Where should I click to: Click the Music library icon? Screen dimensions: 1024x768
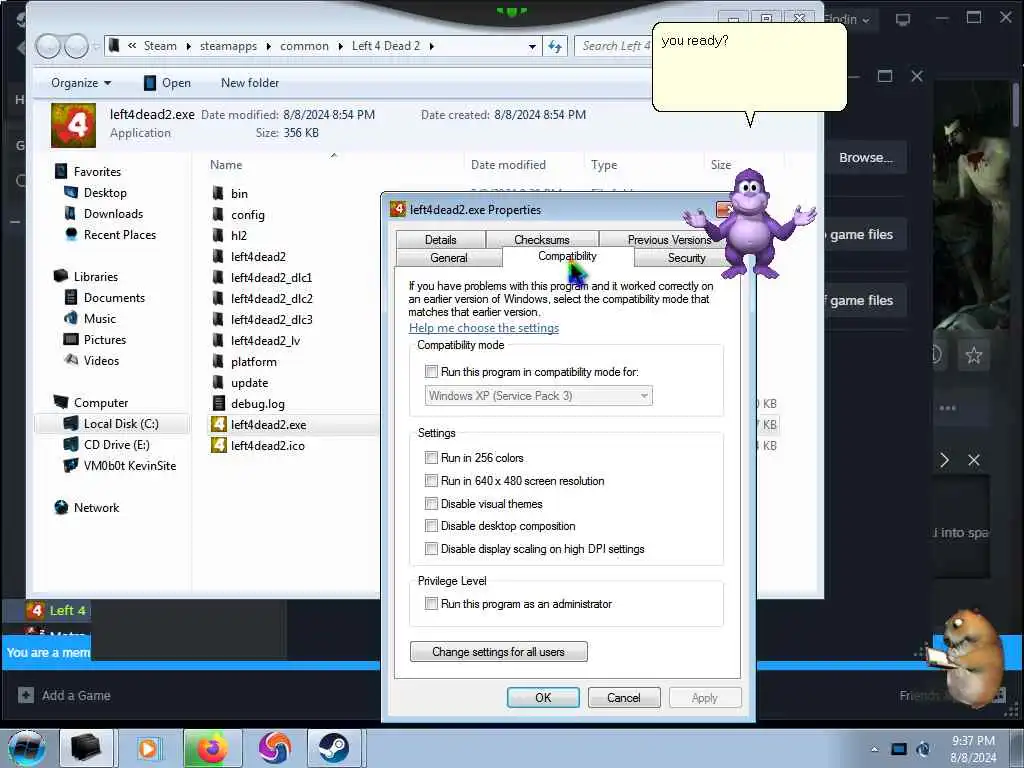71,318
